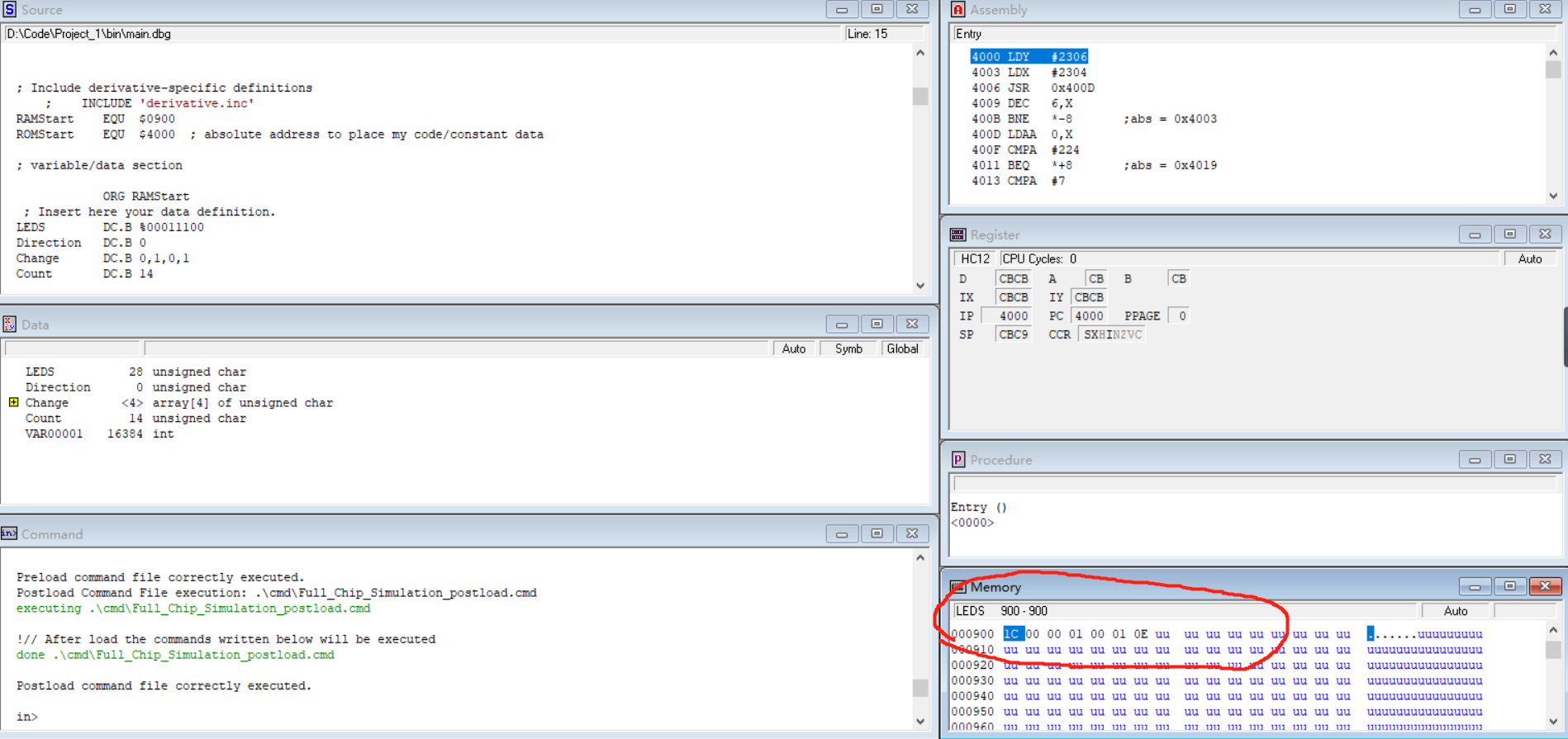This screenshot has height=739, width=1568.
Task: Click the Register window title icon
Action: coord(958,234)
